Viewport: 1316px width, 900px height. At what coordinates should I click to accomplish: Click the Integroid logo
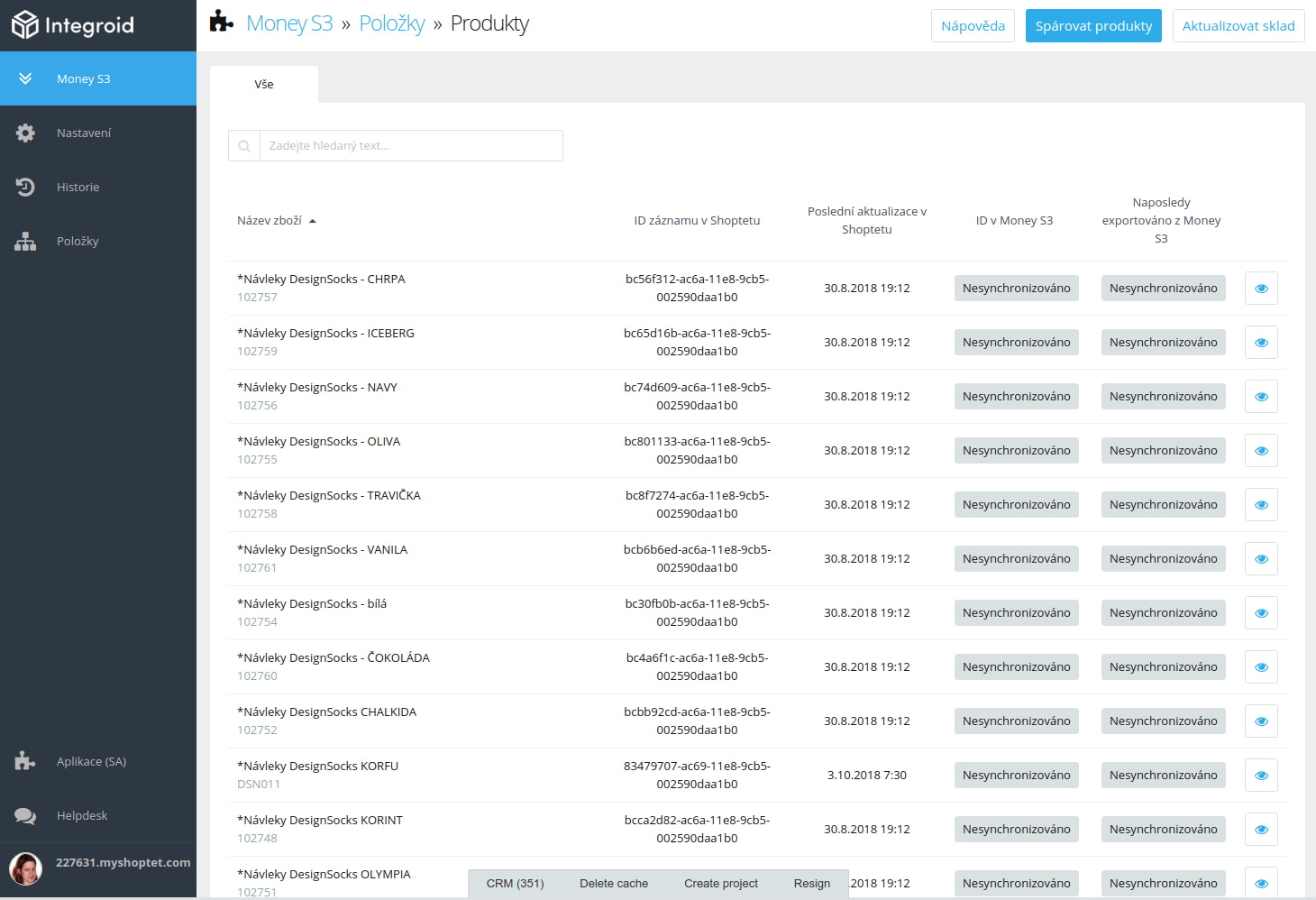tap(72, 25)
